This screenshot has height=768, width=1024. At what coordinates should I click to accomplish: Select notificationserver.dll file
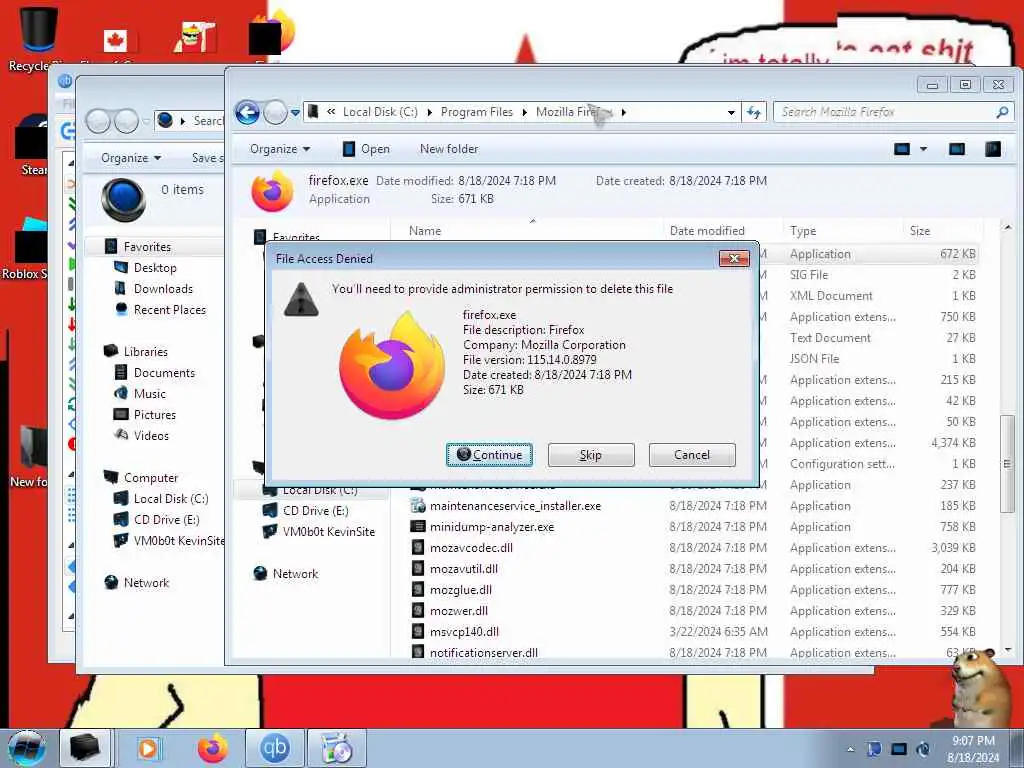(x=484, y=652)
